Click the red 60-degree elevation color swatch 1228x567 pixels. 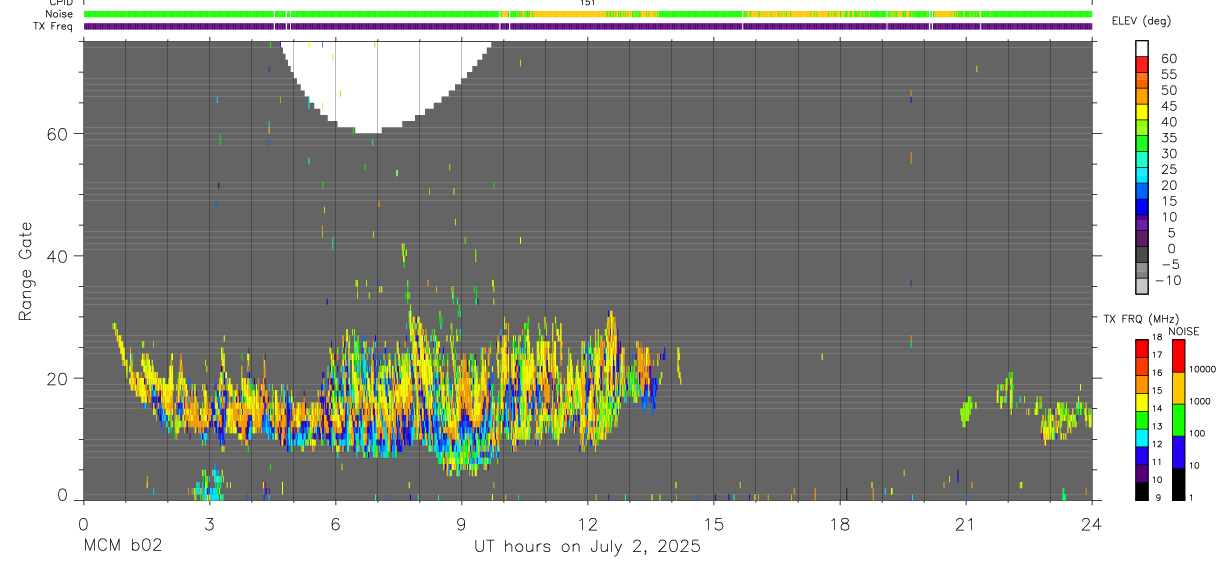(1142, 65)
